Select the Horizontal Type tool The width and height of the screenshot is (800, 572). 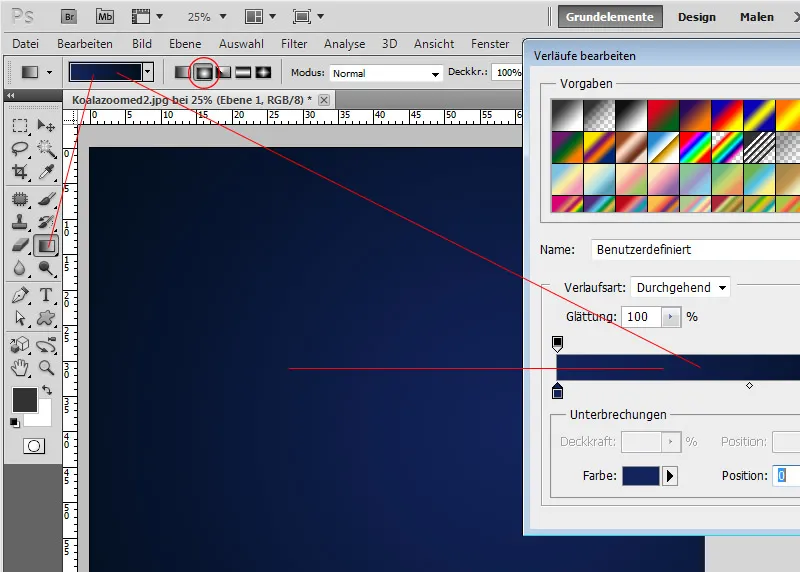coord(46,295)
